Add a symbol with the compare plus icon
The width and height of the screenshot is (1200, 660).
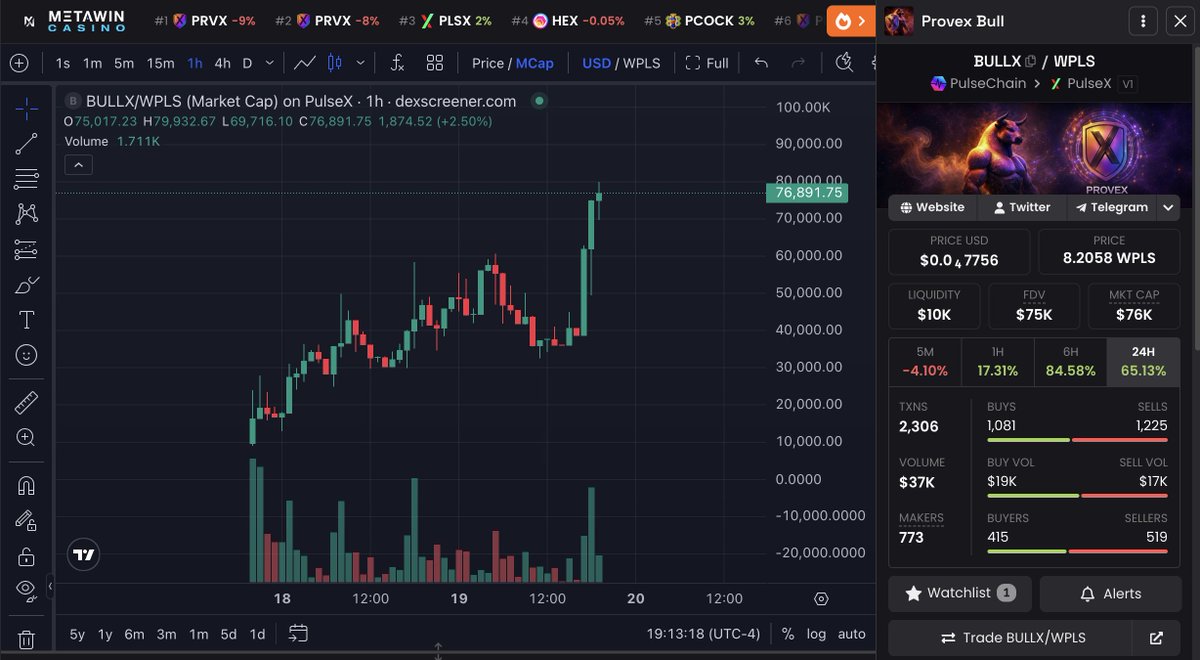pos(19,63)
